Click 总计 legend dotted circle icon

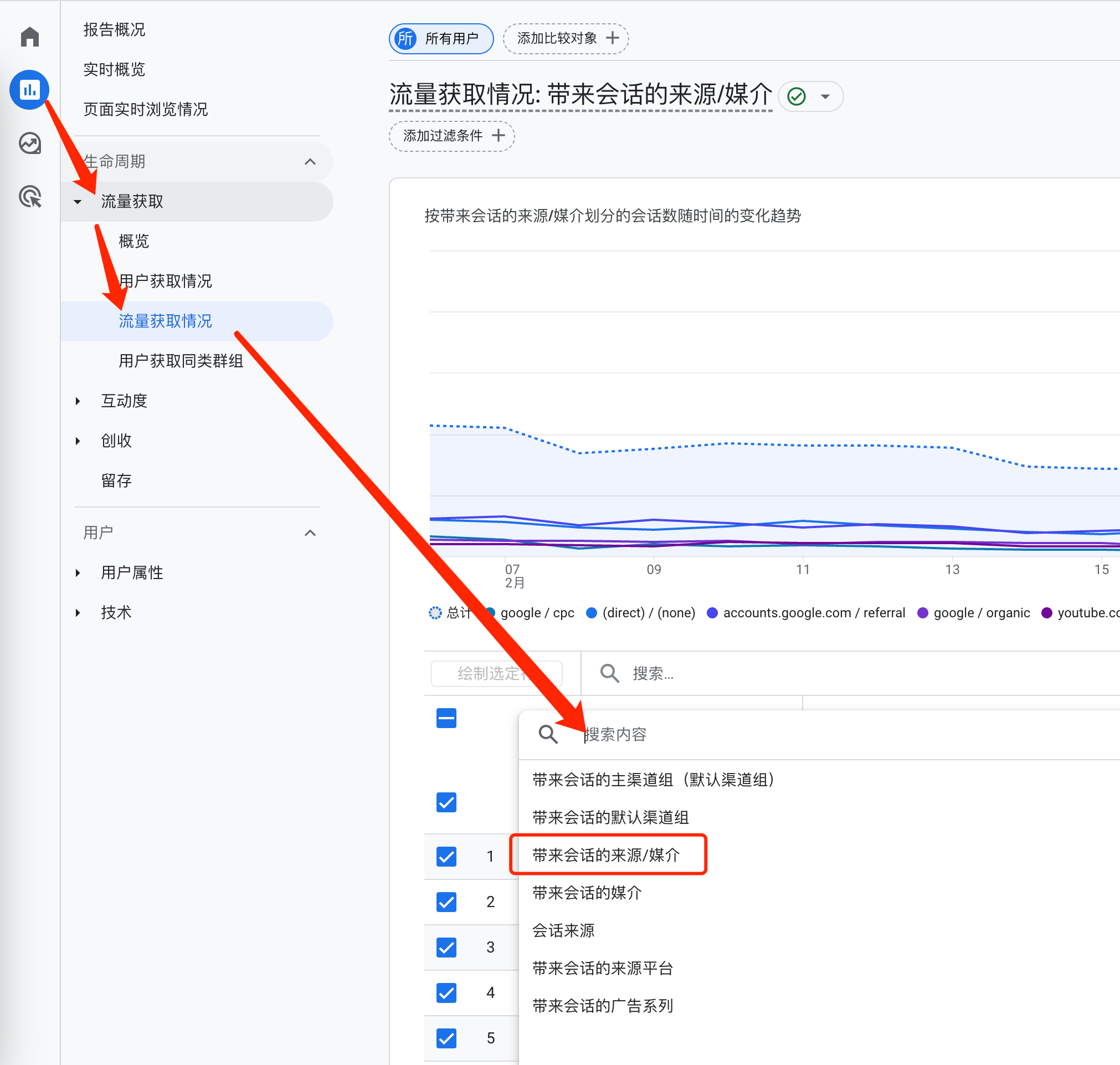(435, 613)
